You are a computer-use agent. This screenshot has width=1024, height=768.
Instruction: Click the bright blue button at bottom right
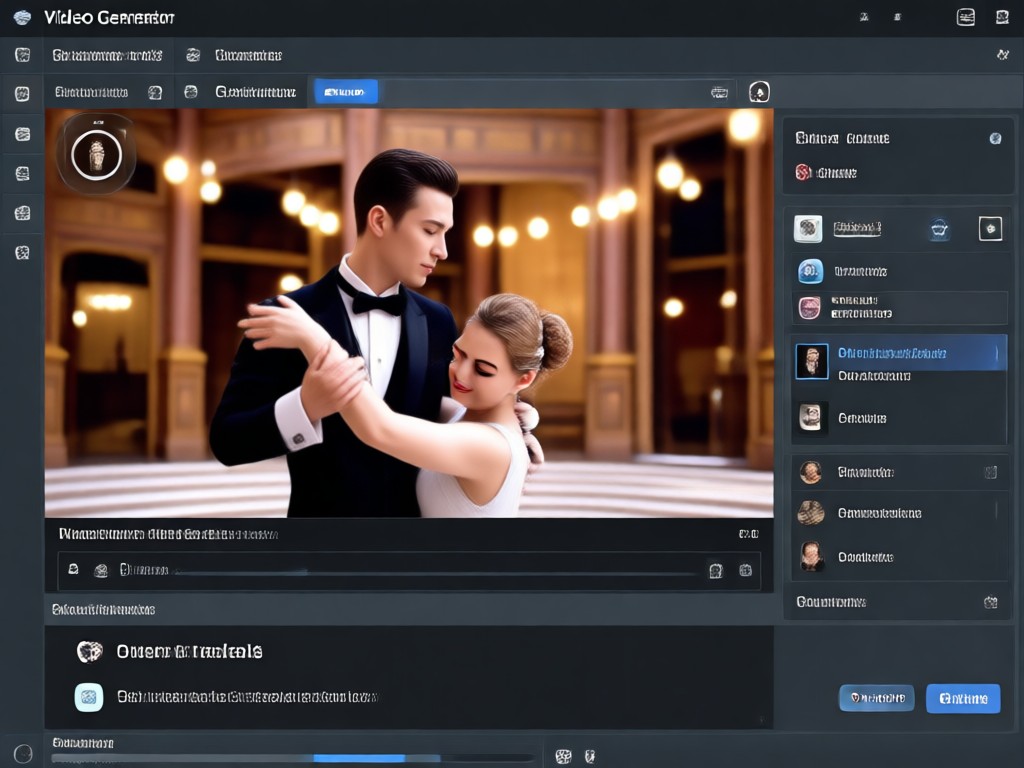[x=963, y=699]
